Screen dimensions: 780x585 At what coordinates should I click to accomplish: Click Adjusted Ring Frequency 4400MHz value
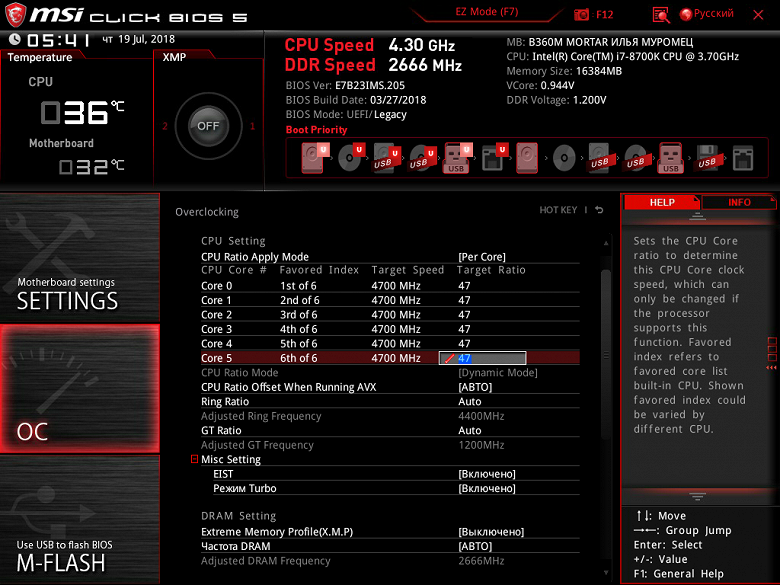[481, 416]
